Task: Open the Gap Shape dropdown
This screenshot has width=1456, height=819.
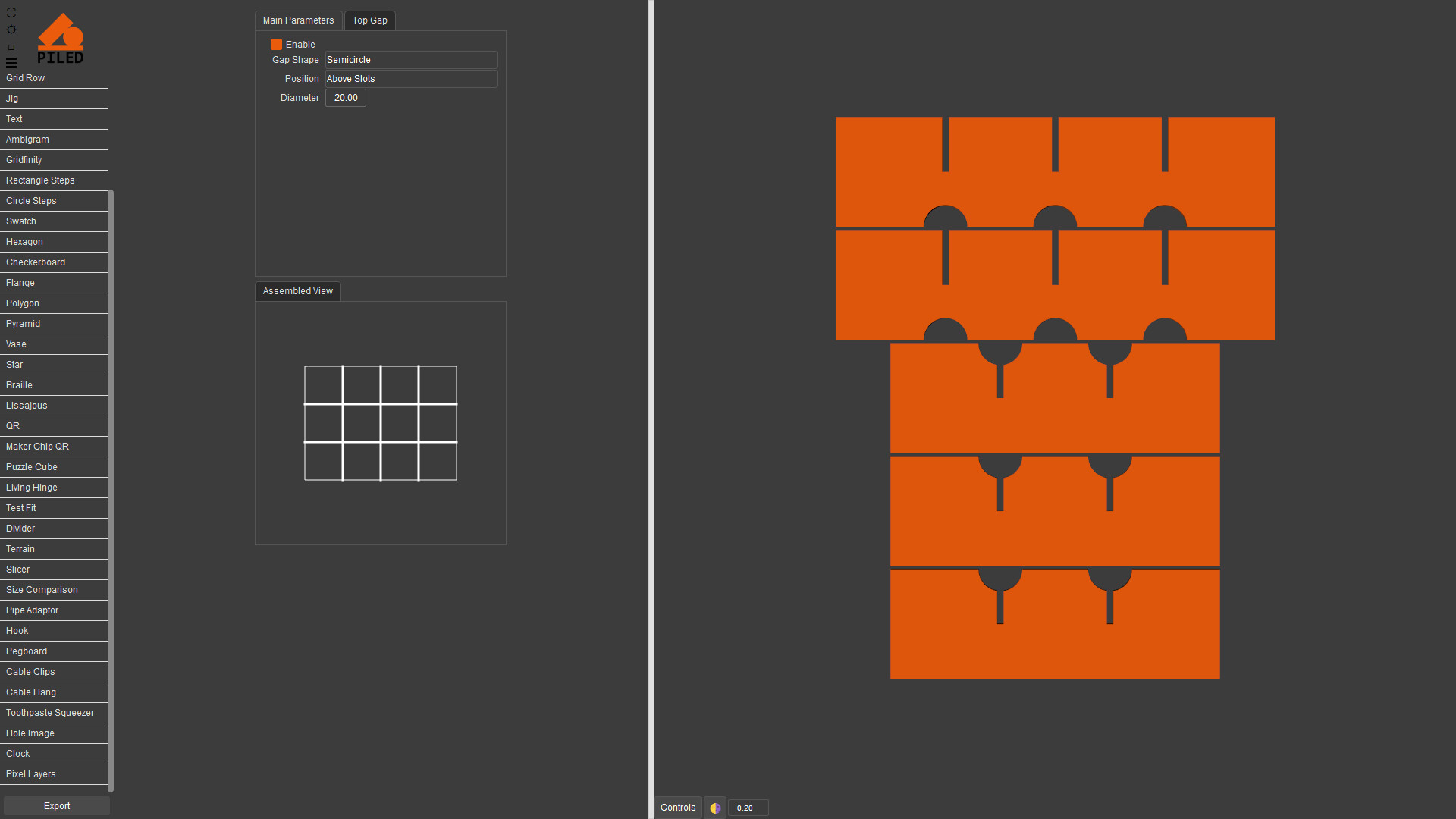Action: coord(411,60)
